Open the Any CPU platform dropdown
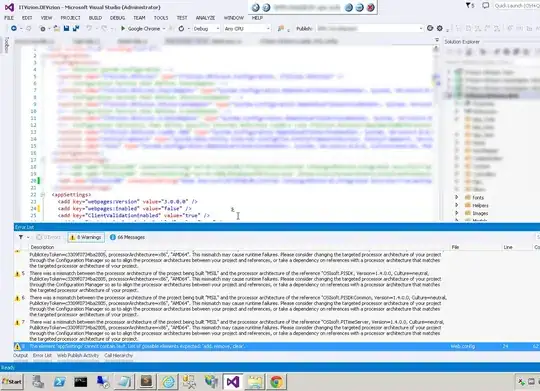This screenshot has height=391, width=540. [x=247, y=29]
